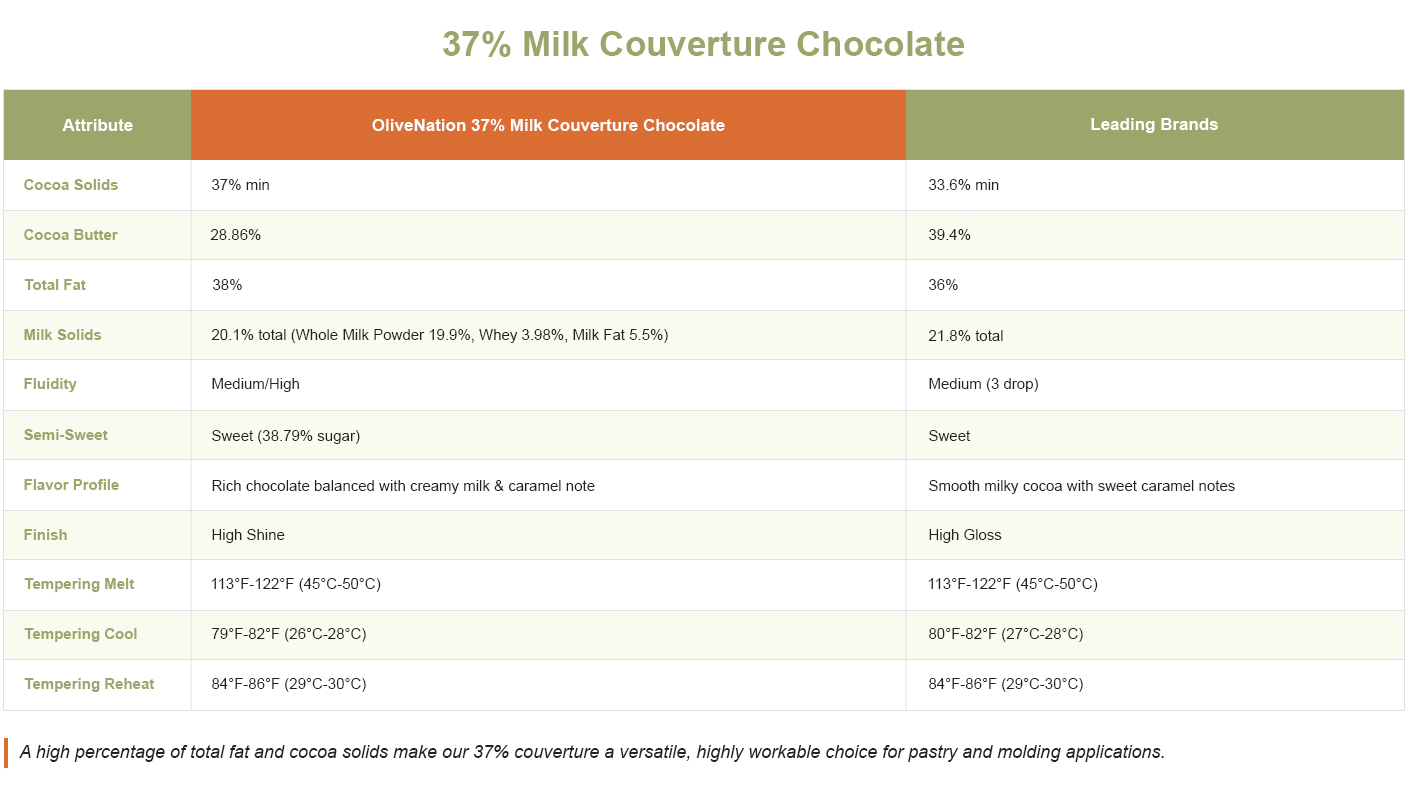Viewport: 1411px width, 796px height.
Task: Click the italic footnote about total fat
Action: tap(592, 752)
